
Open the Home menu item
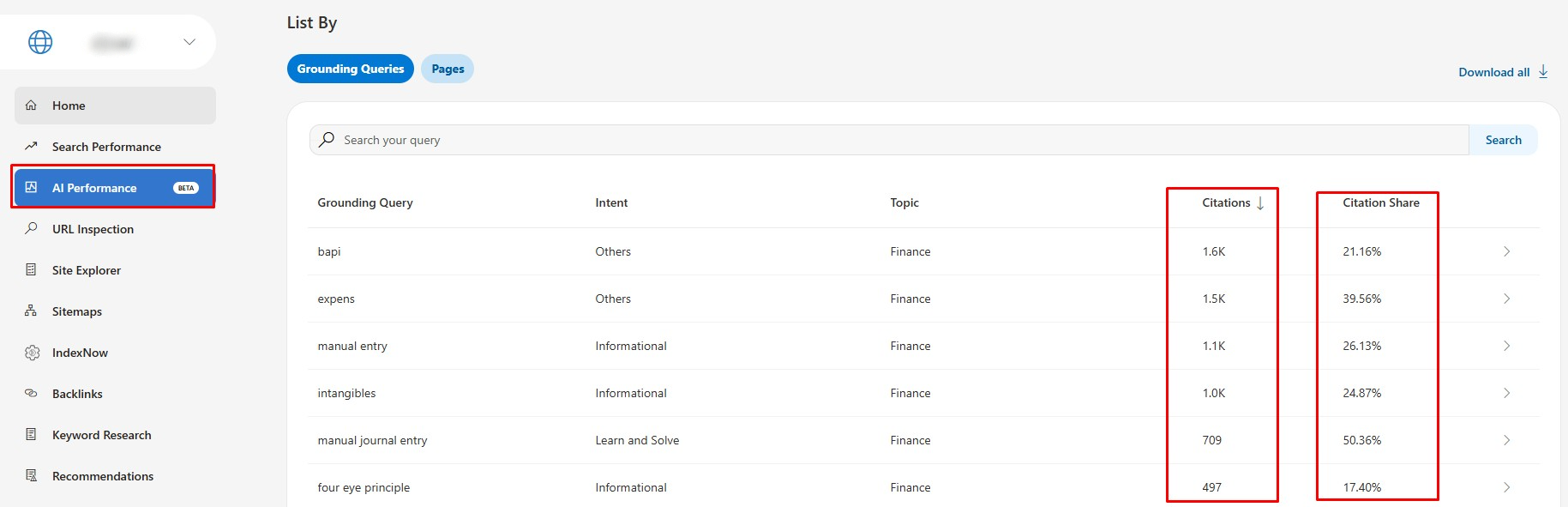coord(115,106)
